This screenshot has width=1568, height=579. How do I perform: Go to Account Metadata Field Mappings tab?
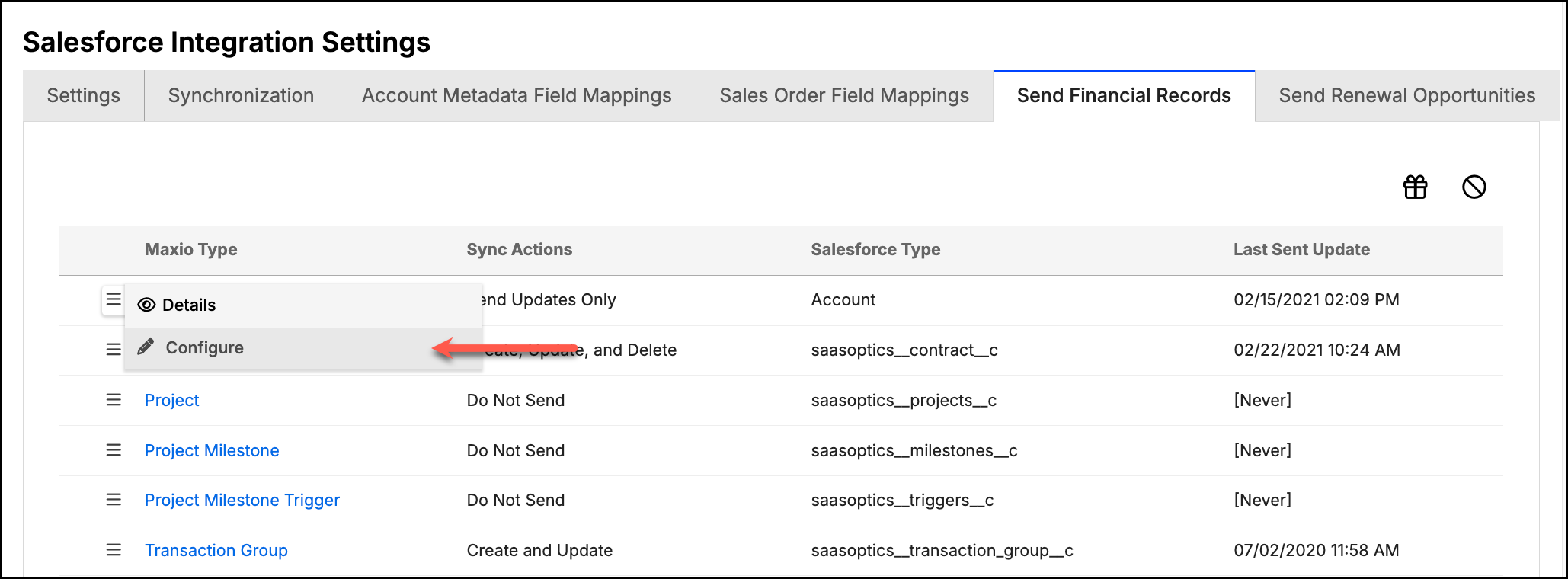517,96
